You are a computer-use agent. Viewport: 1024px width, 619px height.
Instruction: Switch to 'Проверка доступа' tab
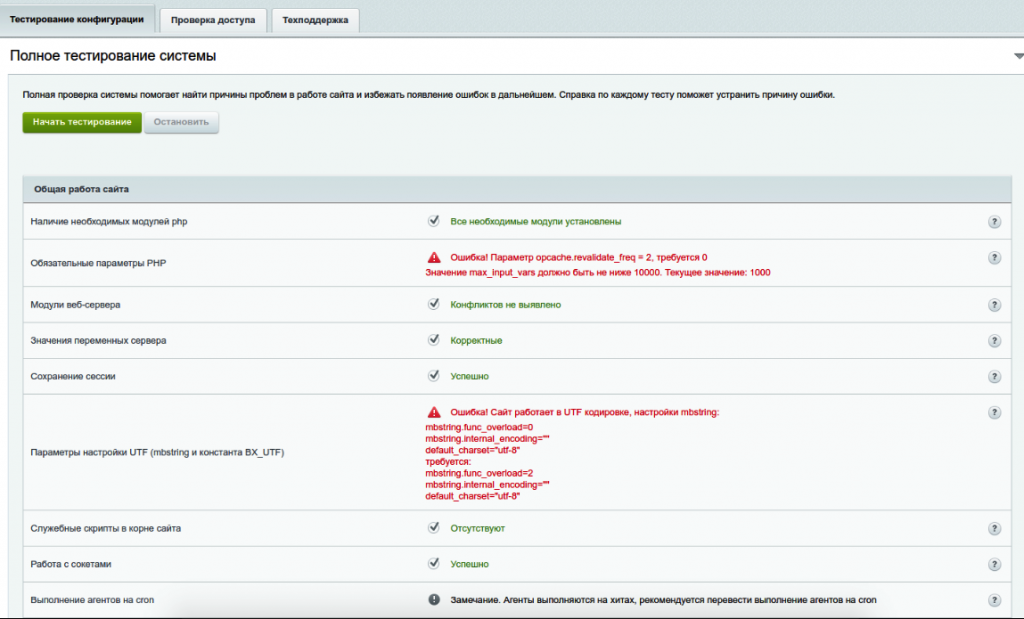pos(213,20)
